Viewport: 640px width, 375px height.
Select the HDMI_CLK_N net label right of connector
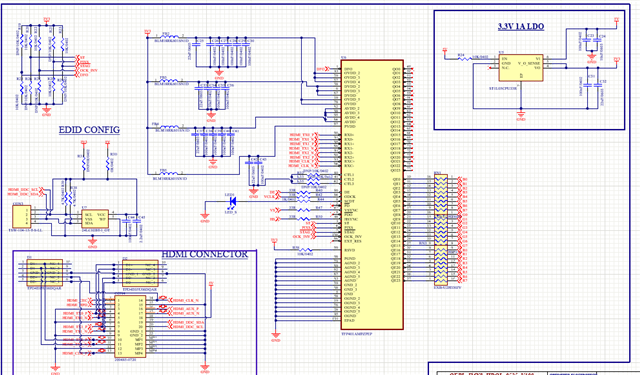click(186, 300)
